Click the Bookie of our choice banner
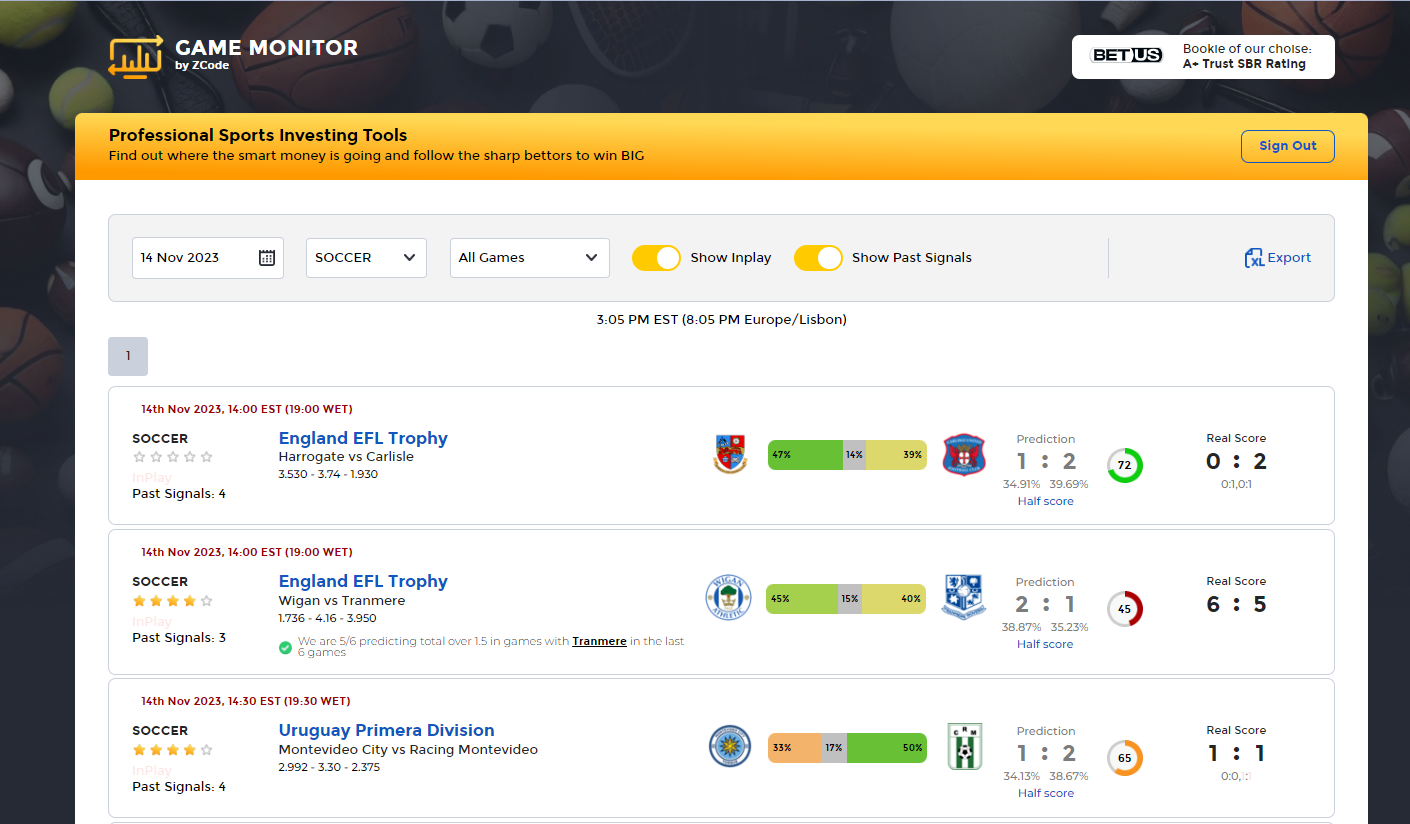Image resolution: width=1410 pixels, height=824 pixels. (x=1203, y=57)
